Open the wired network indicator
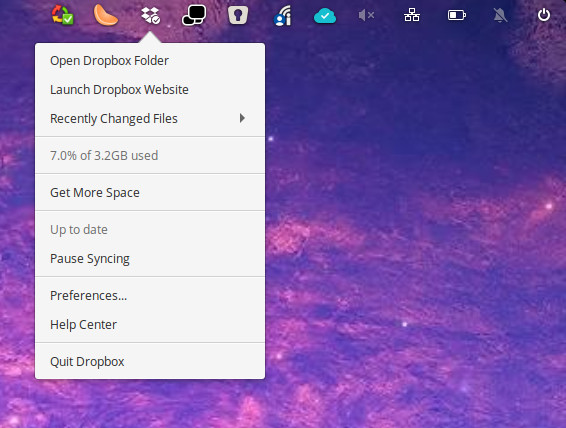 point(412,15)
